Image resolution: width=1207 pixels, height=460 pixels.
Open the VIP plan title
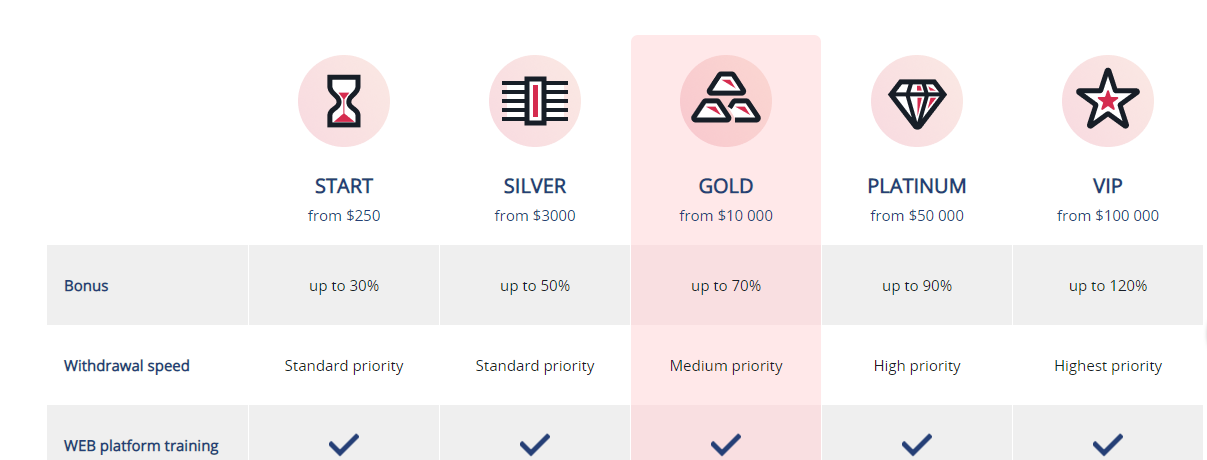(x=1108, y=186)
